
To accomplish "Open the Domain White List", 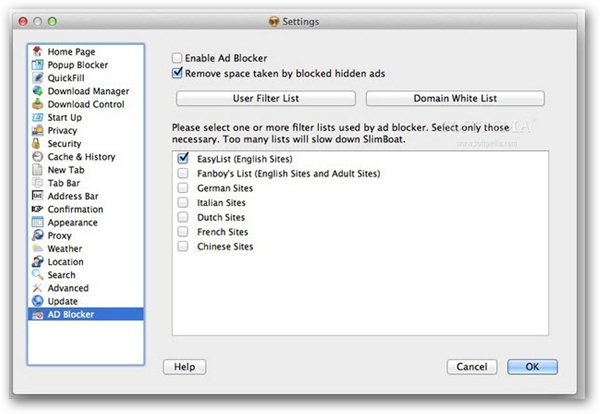I will click(x=455, y=99).
